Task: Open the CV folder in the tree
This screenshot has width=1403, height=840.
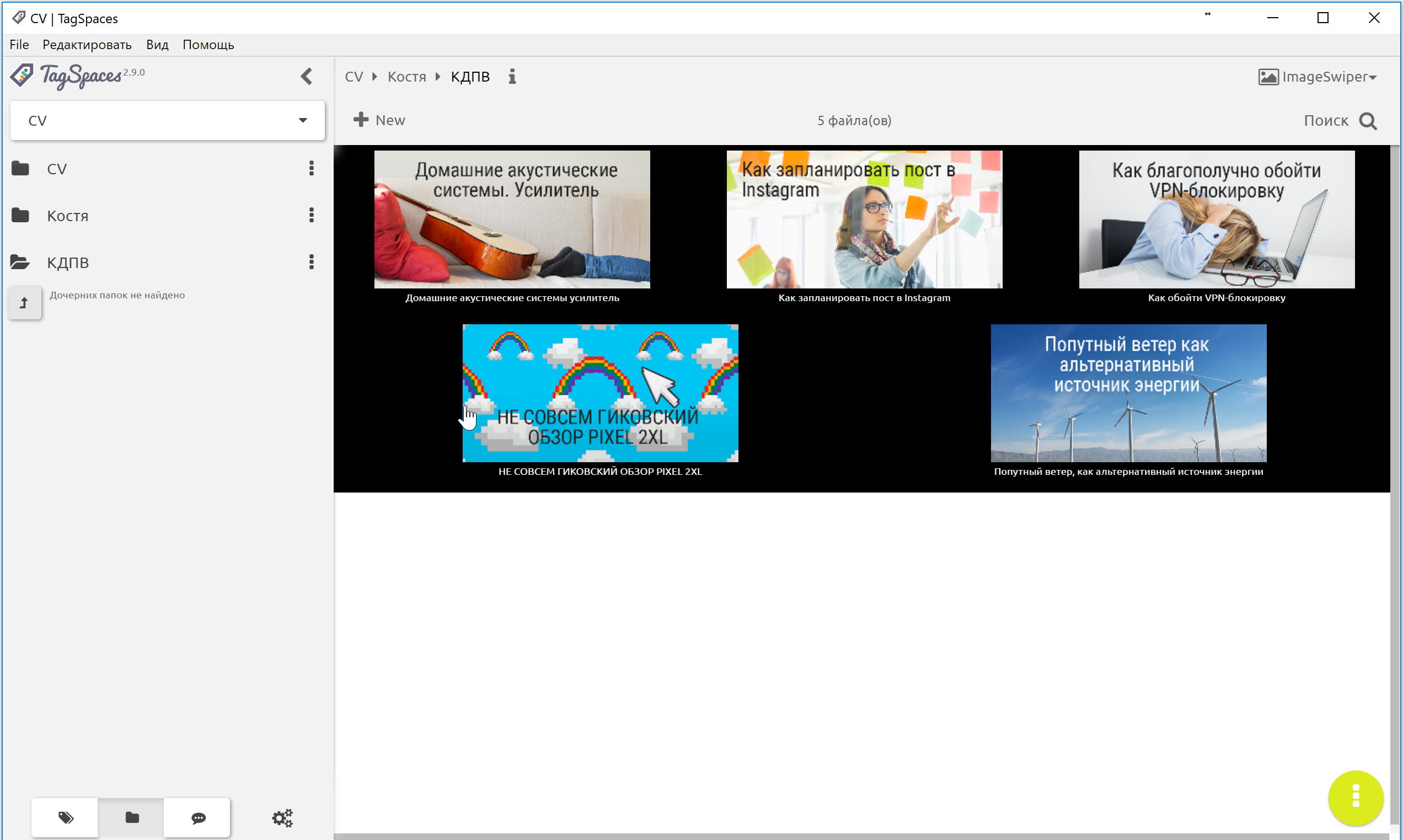Action: [x=57, y=169]
